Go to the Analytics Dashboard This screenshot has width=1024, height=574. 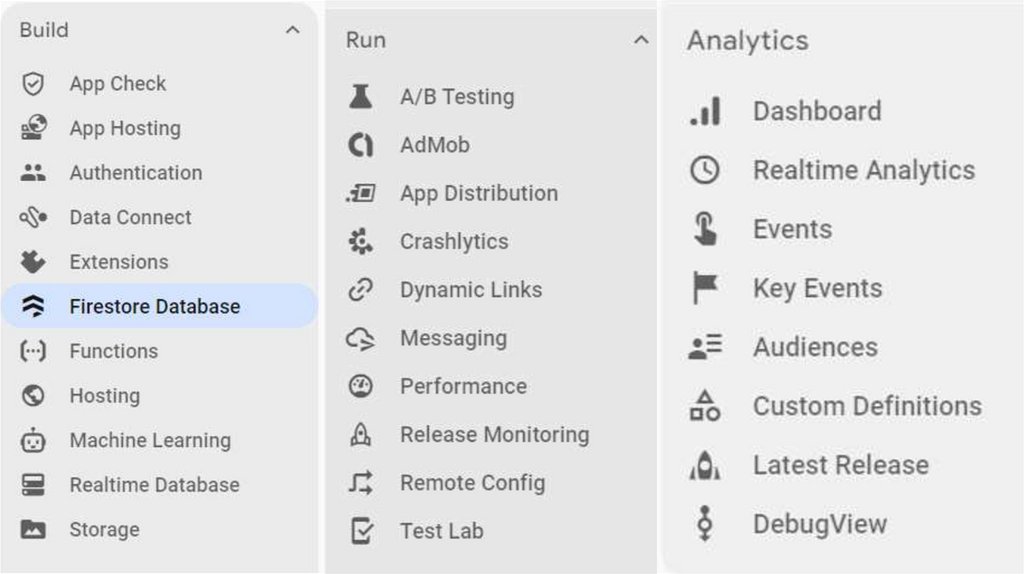(x=816, y=111)
